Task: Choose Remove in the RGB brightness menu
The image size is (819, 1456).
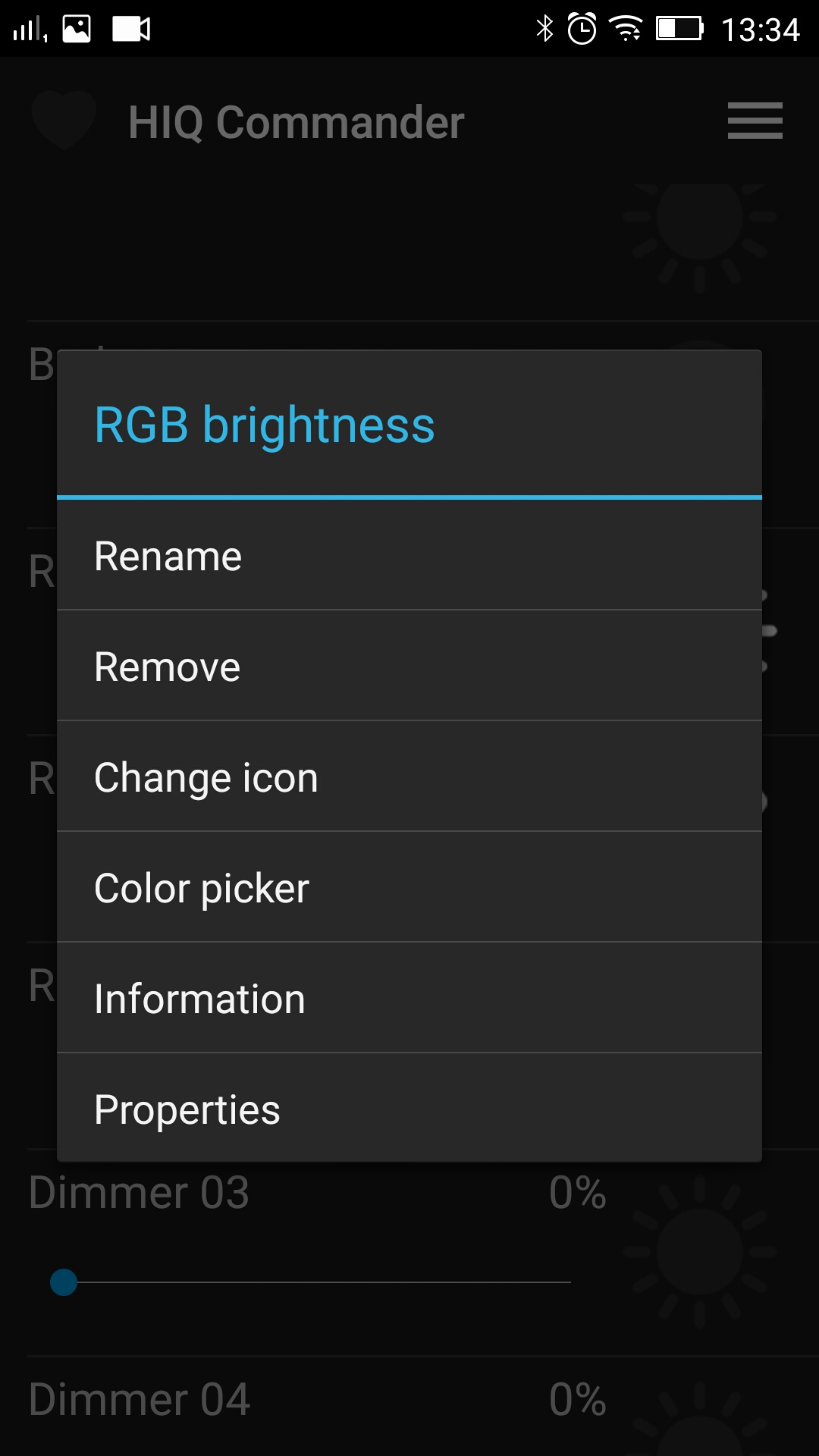Action: point(409,667)
